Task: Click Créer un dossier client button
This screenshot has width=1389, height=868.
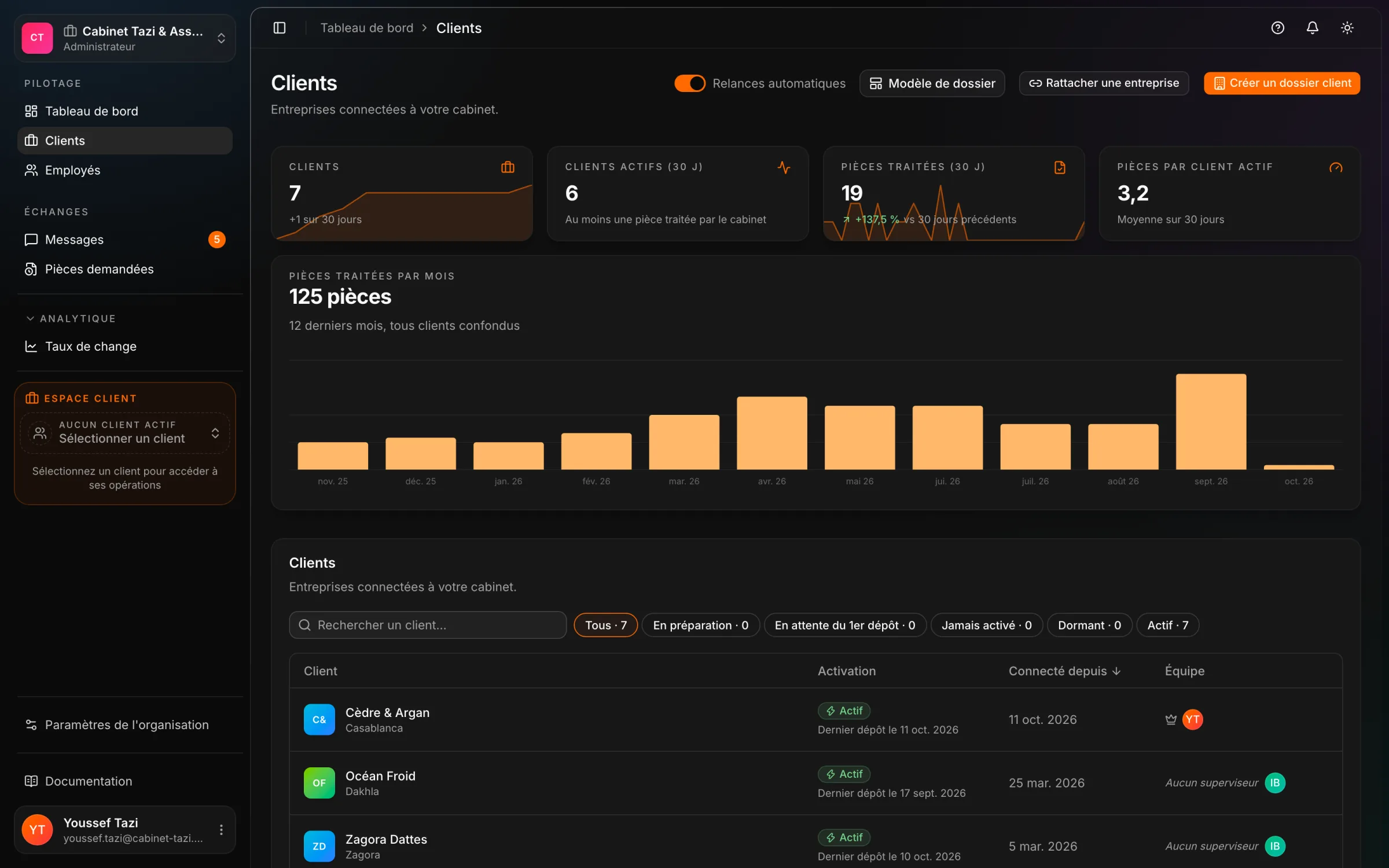Action: 1282,83
